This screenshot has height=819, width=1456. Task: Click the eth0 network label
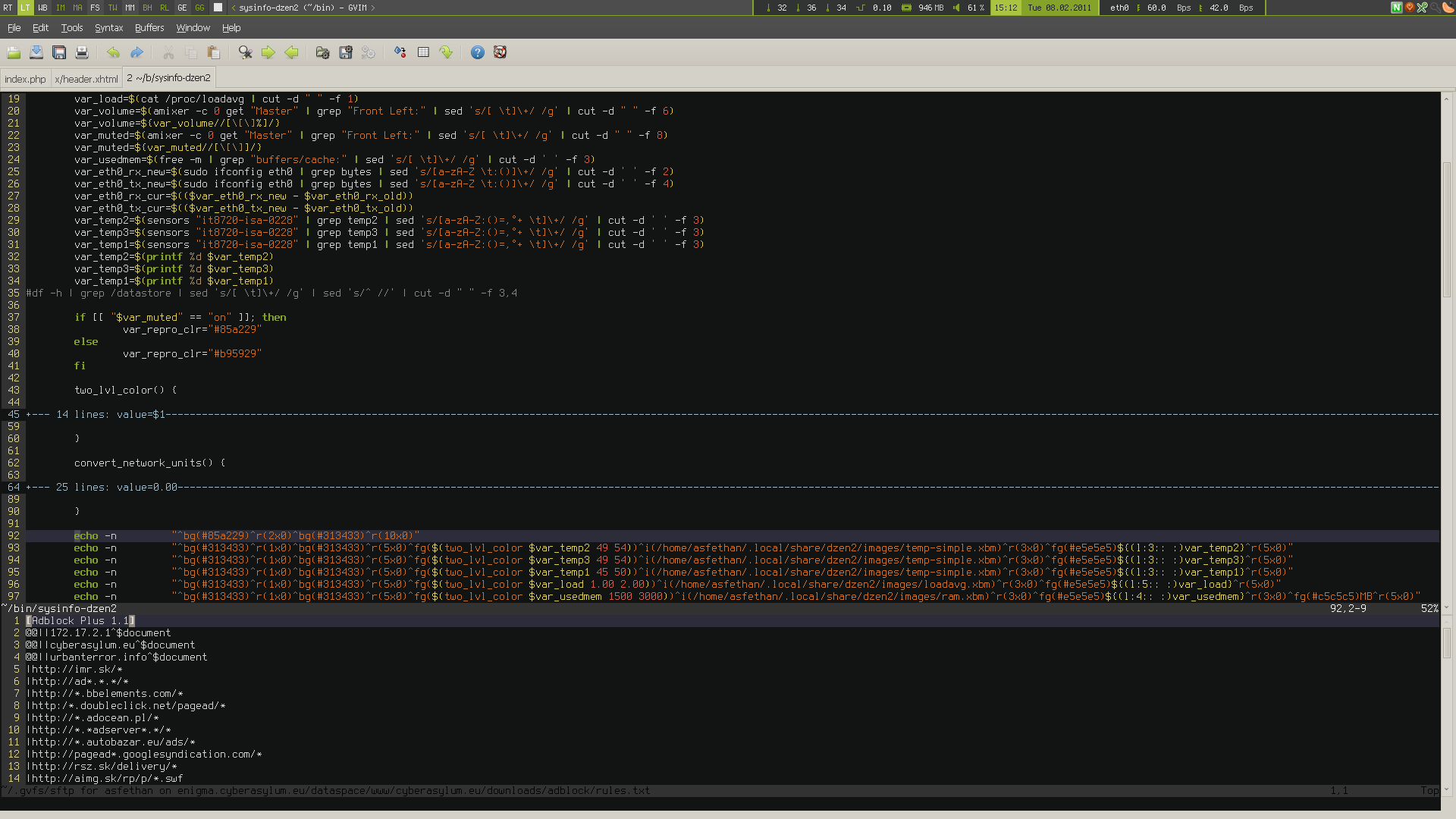tap(1119, 8)
